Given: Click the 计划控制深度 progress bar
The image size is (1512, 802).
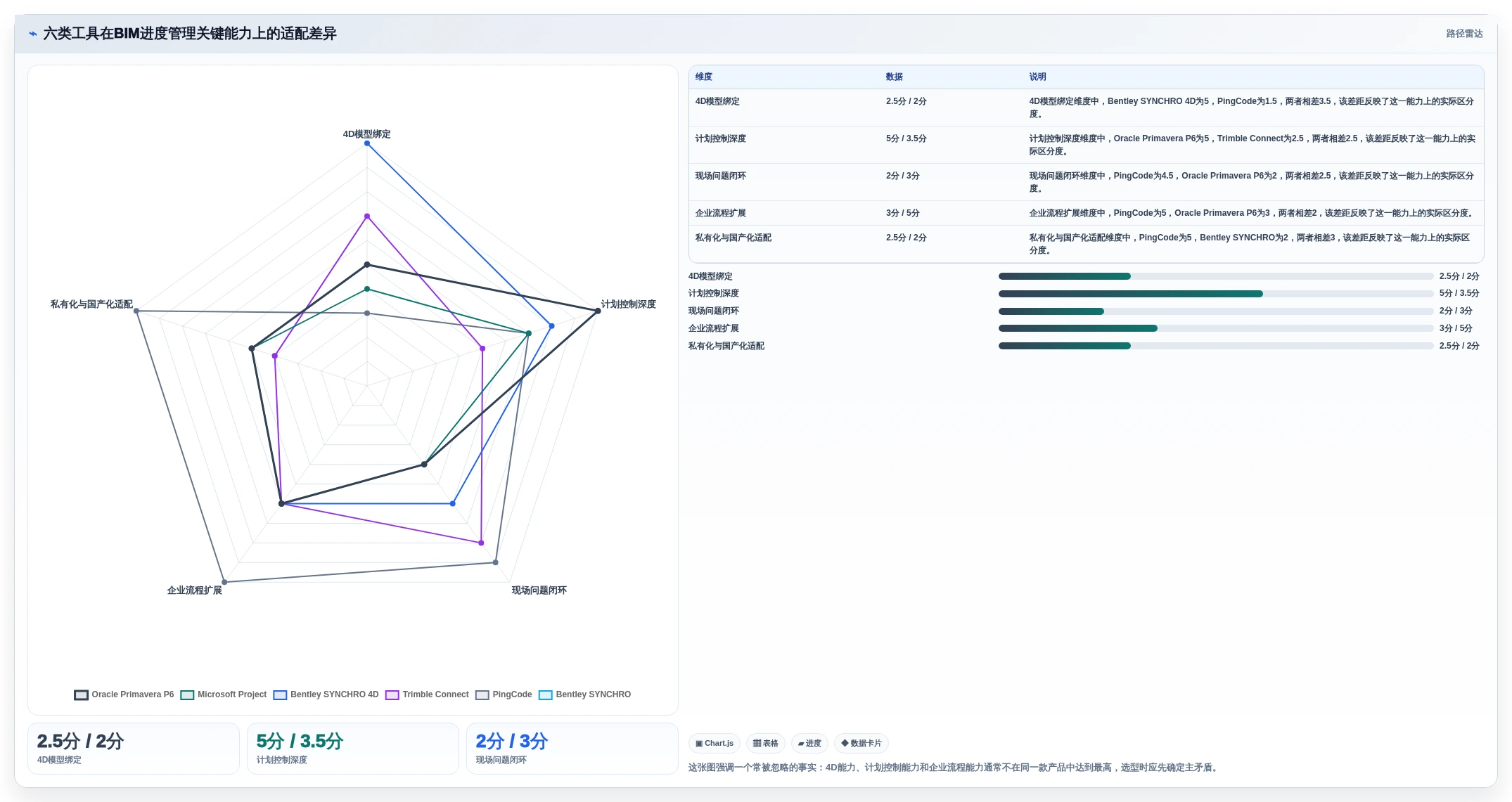Looking at the screenshot, I should 1216,294.
